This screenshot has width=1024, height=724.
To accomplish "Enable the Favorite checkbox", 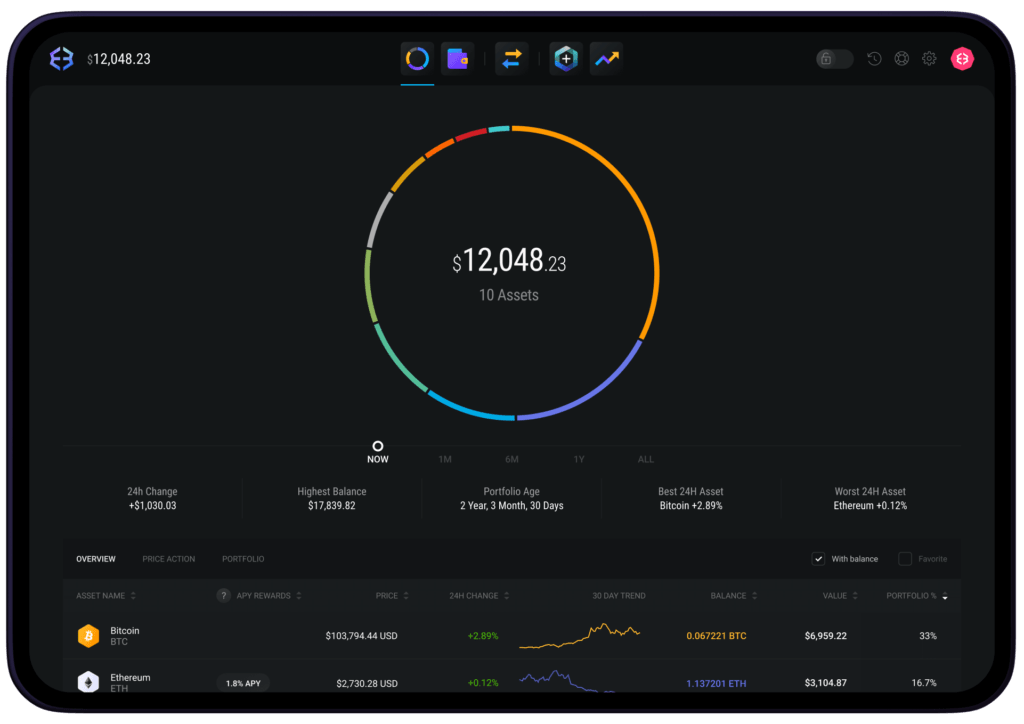I will point(905,559).
